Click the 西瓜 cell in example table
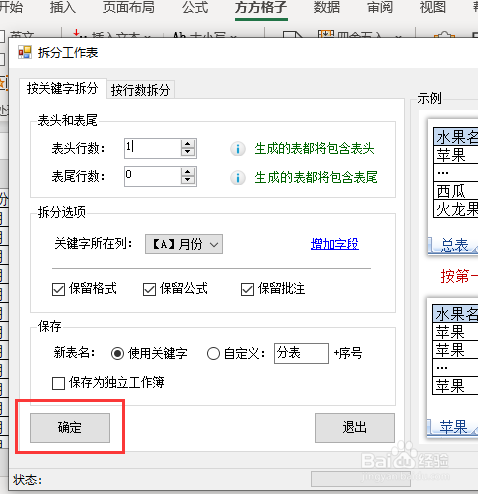The width and height of the screenshot is (478, 494). [455, 191]
